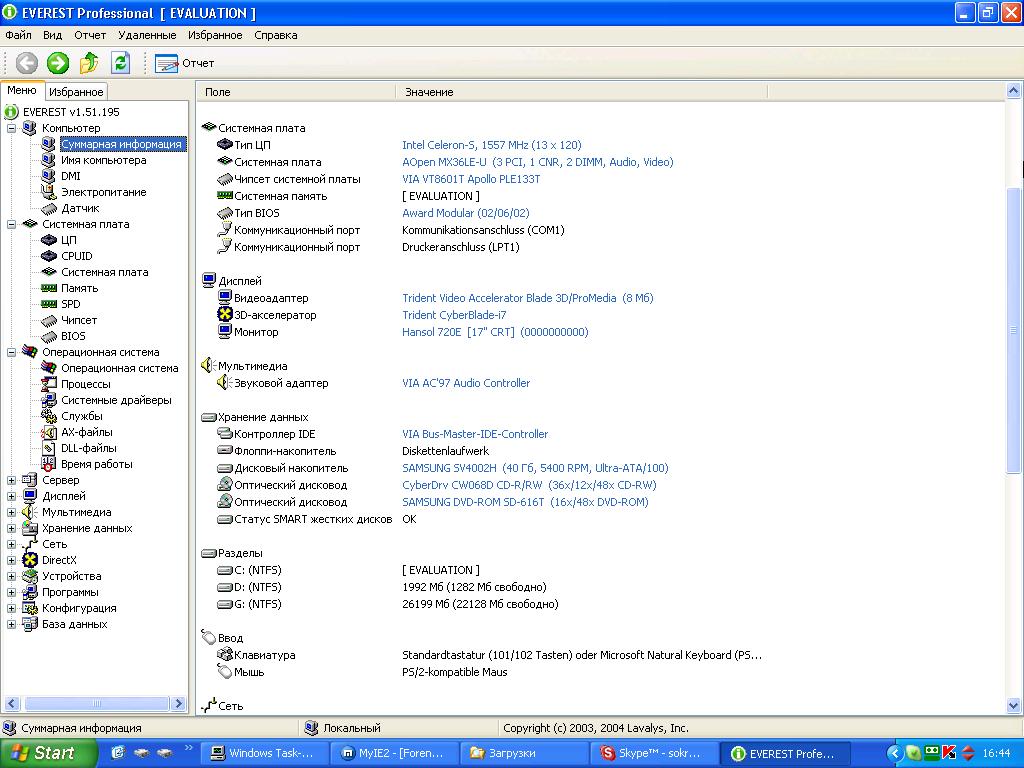1024x768 pixels.
Task: Expand the Сервер tree node
Action: [11, 480]
